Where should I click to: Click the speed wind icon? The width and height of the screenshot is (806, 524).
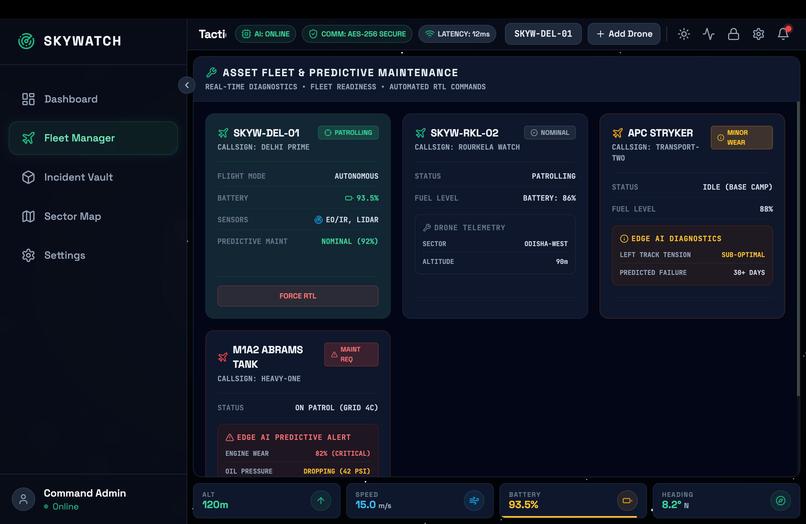point(474,500)
